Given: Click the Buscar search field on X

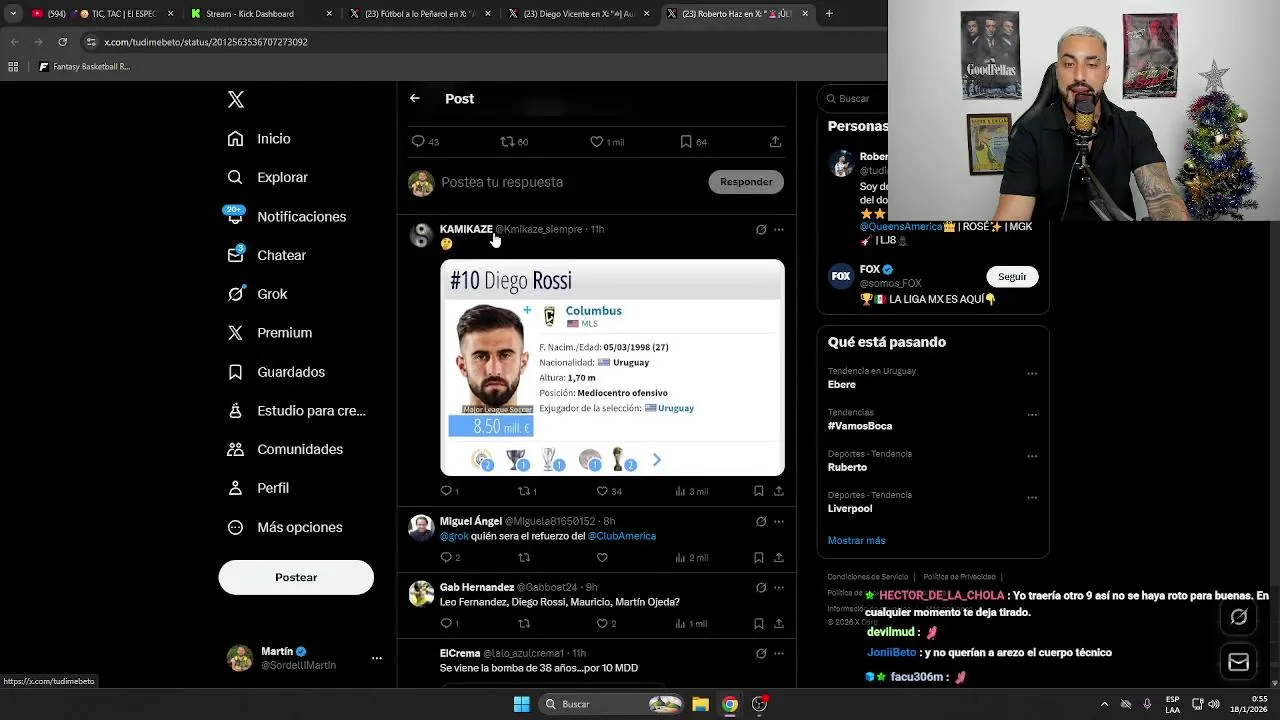Looking at the screenshot, I should [852, 99].
